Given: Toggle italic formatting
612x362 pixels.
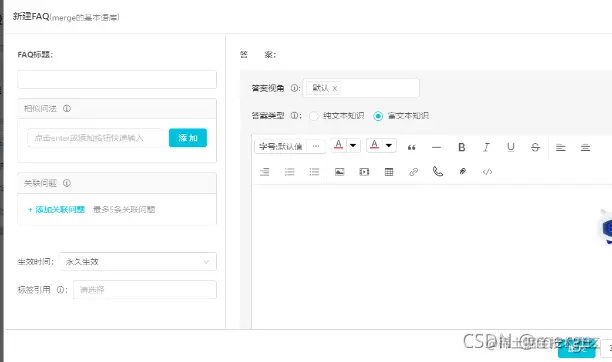Looking at the screenshot, I should 486,147.
